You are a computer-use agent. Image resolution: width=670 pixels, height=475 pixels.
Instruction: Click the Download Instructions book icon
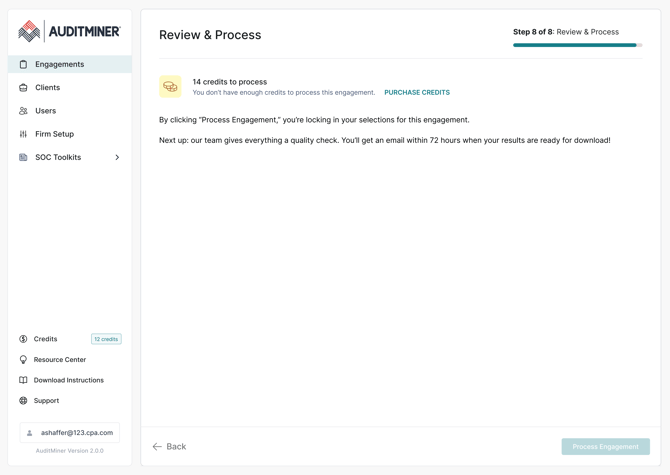pyautogui.click(x=23, y=380)
